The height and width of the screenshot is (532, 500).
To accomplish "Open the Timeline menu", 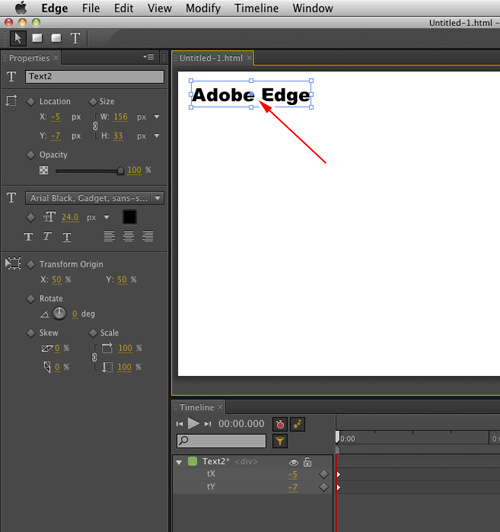I will pos(256,8).
